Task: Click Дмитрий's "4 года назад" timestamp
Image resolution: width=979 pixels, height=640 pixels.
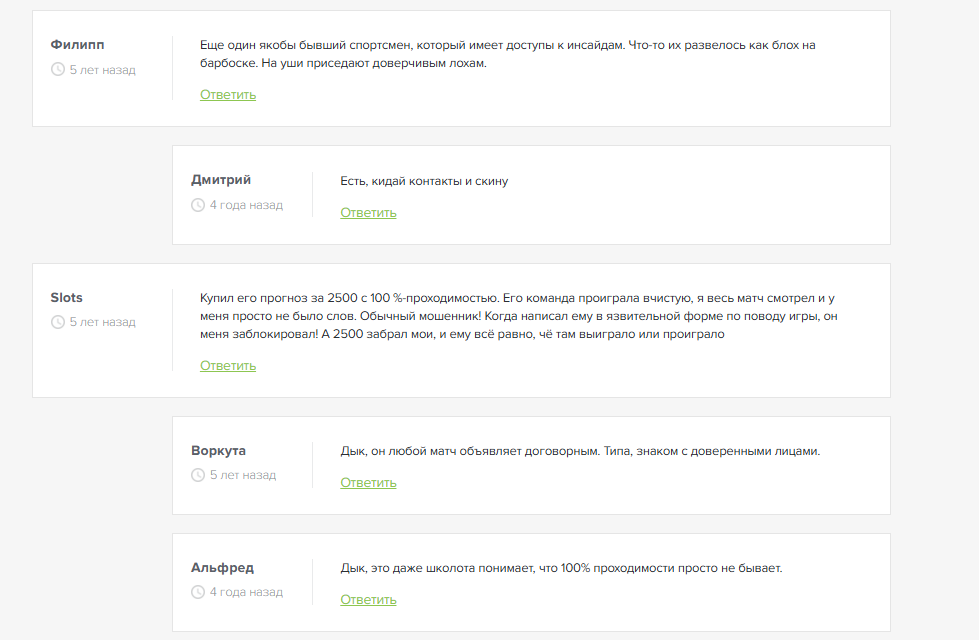Action: [x=246, y=205]
